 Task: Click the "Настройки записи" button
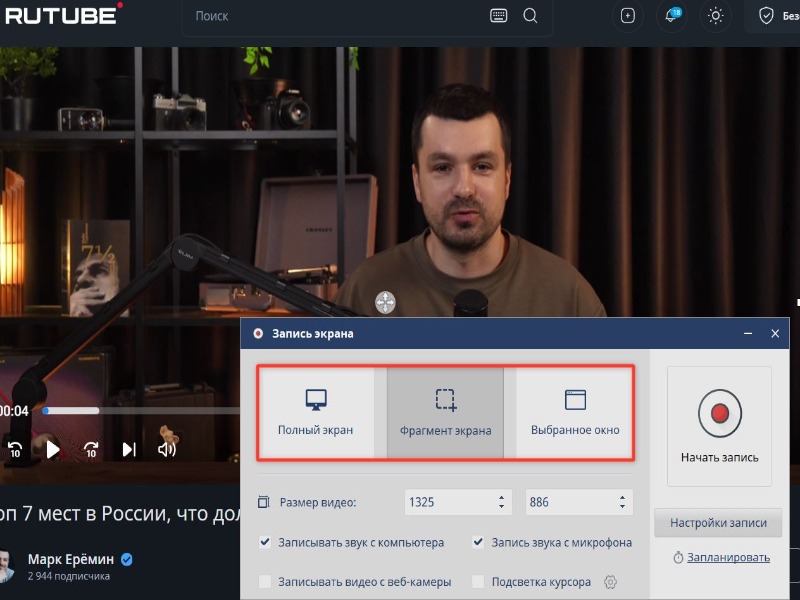pyautogui.click(x=718, y=523)
